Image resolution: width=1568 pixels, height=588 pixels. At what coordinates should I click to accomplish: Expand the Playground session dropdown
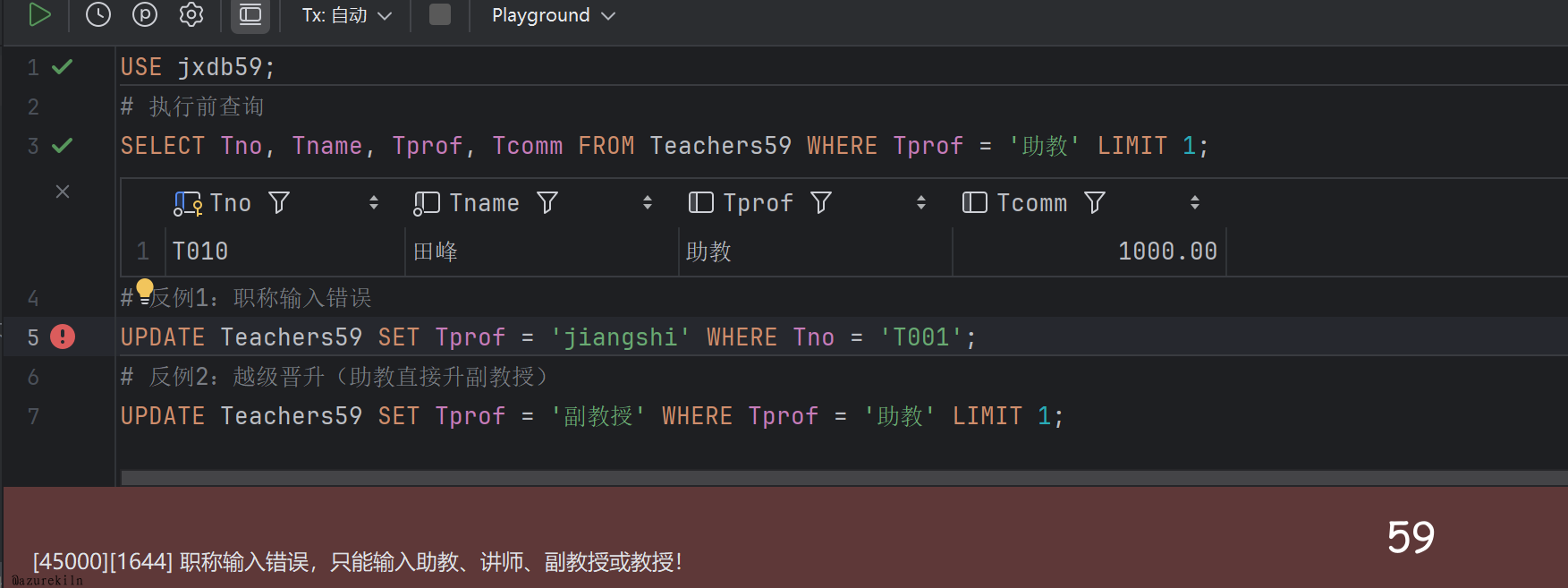[553, 15]
